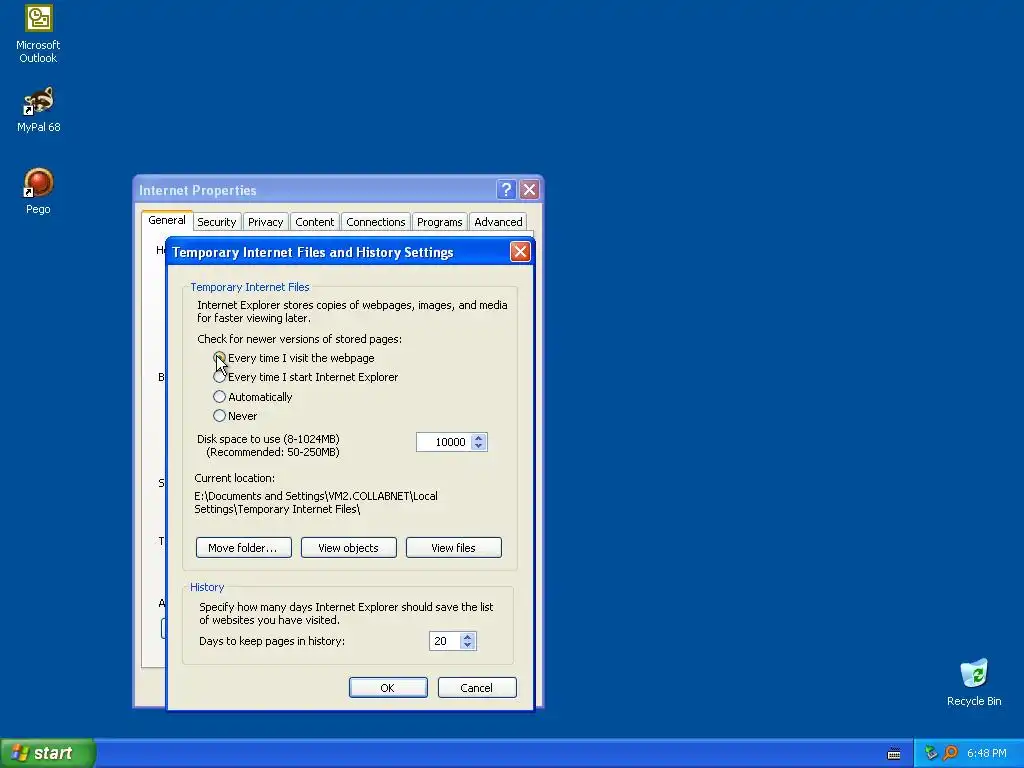Click the 6:48 PM taskbar clock
1024x768 pixels.
[x=986, y=753]
